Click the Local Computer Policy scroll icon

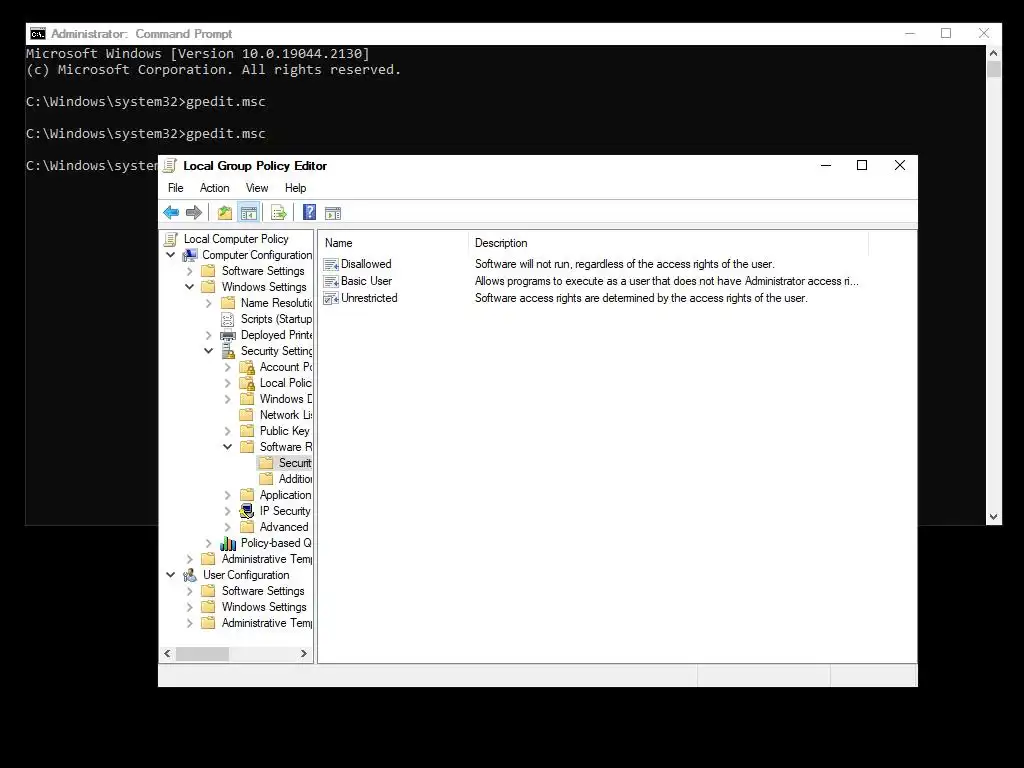tap(171, 239)
